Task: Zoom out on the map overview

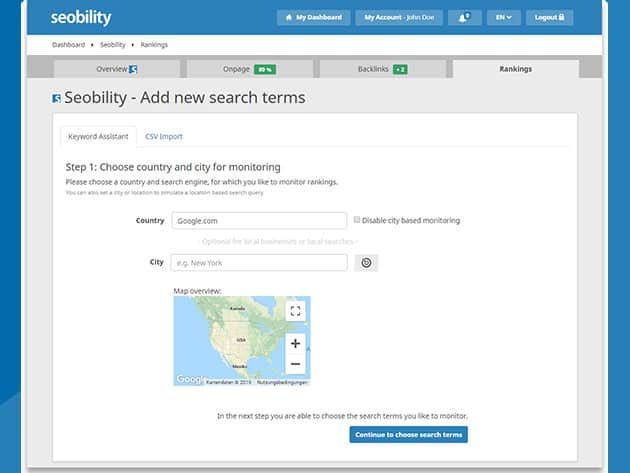Action: click(295, 364)
